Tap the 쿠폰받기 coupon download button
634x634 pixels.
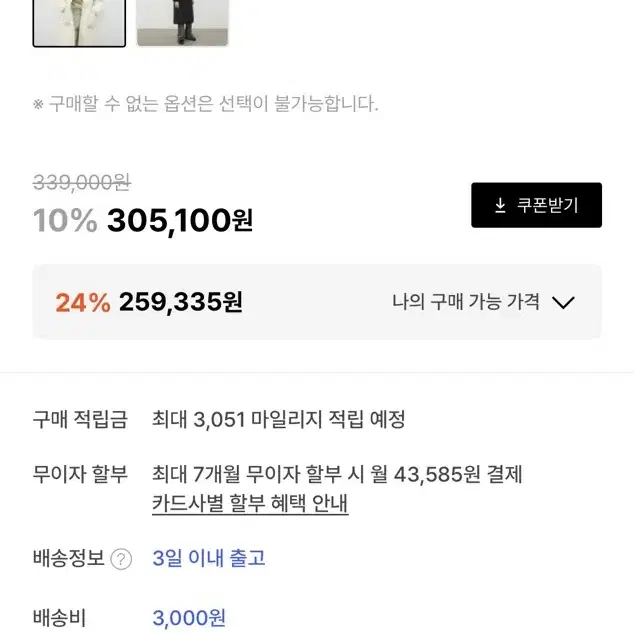pyautogui.click(x=536, y=205)
